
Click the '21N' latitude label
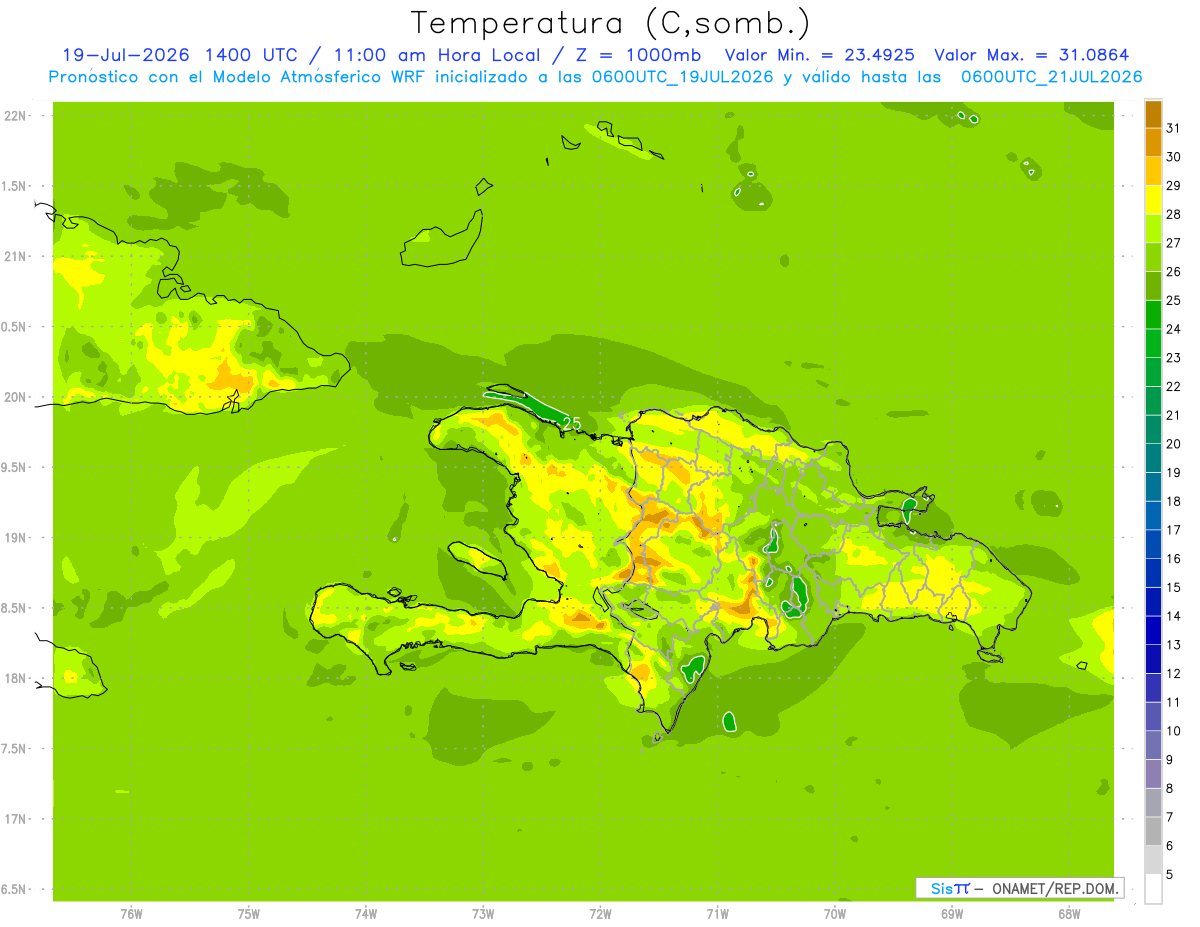coord(15,256)
